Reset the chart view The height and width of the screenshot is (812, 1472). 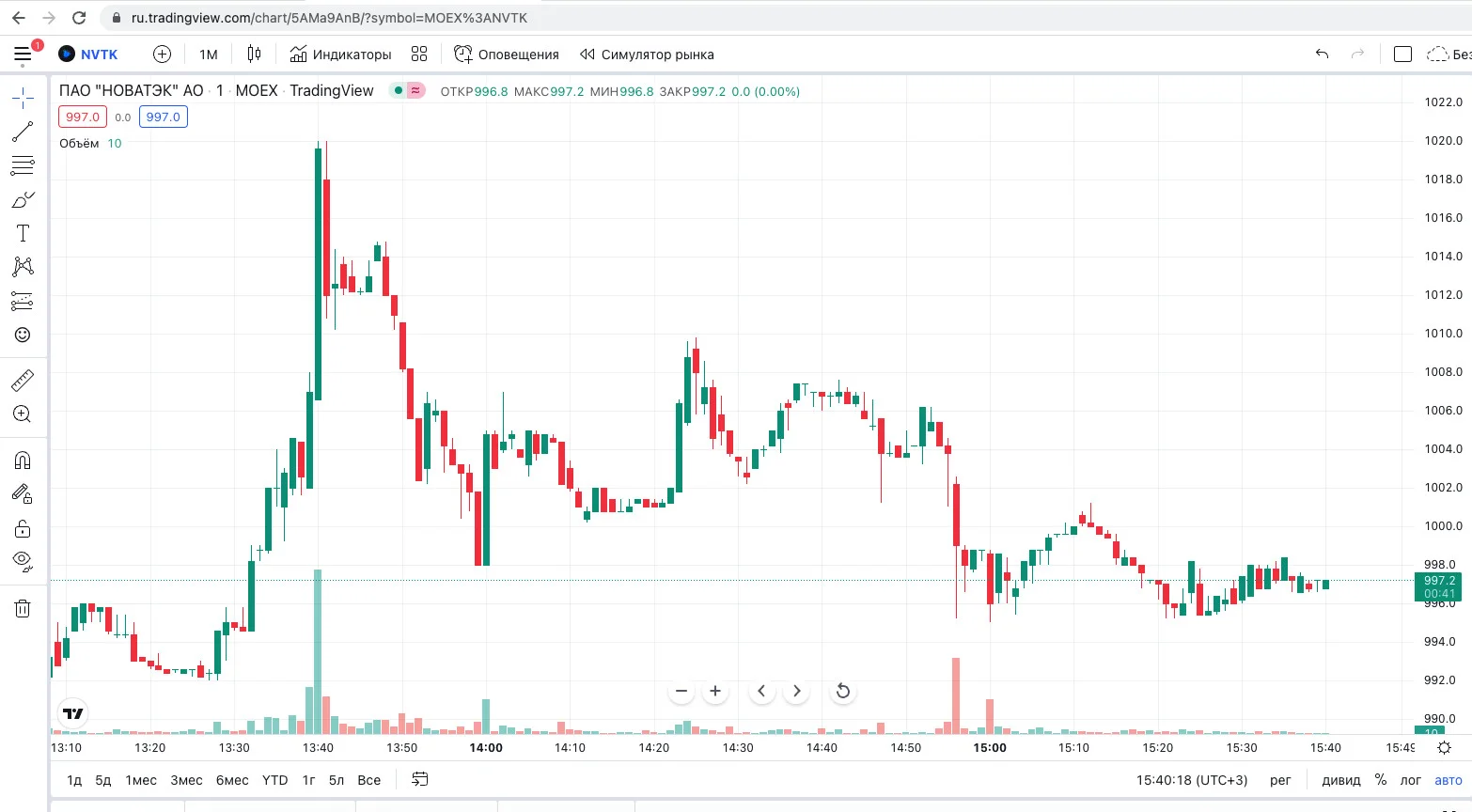[843, 691]
